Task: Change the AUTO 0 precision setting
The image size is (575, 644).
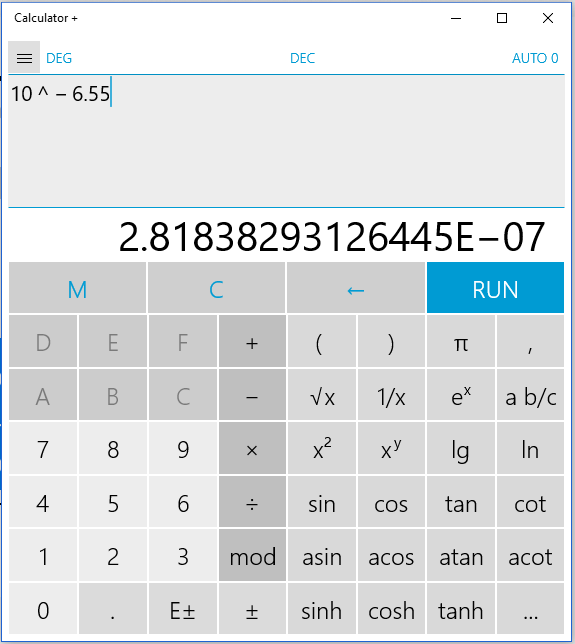Action: (x=535, y=58)
